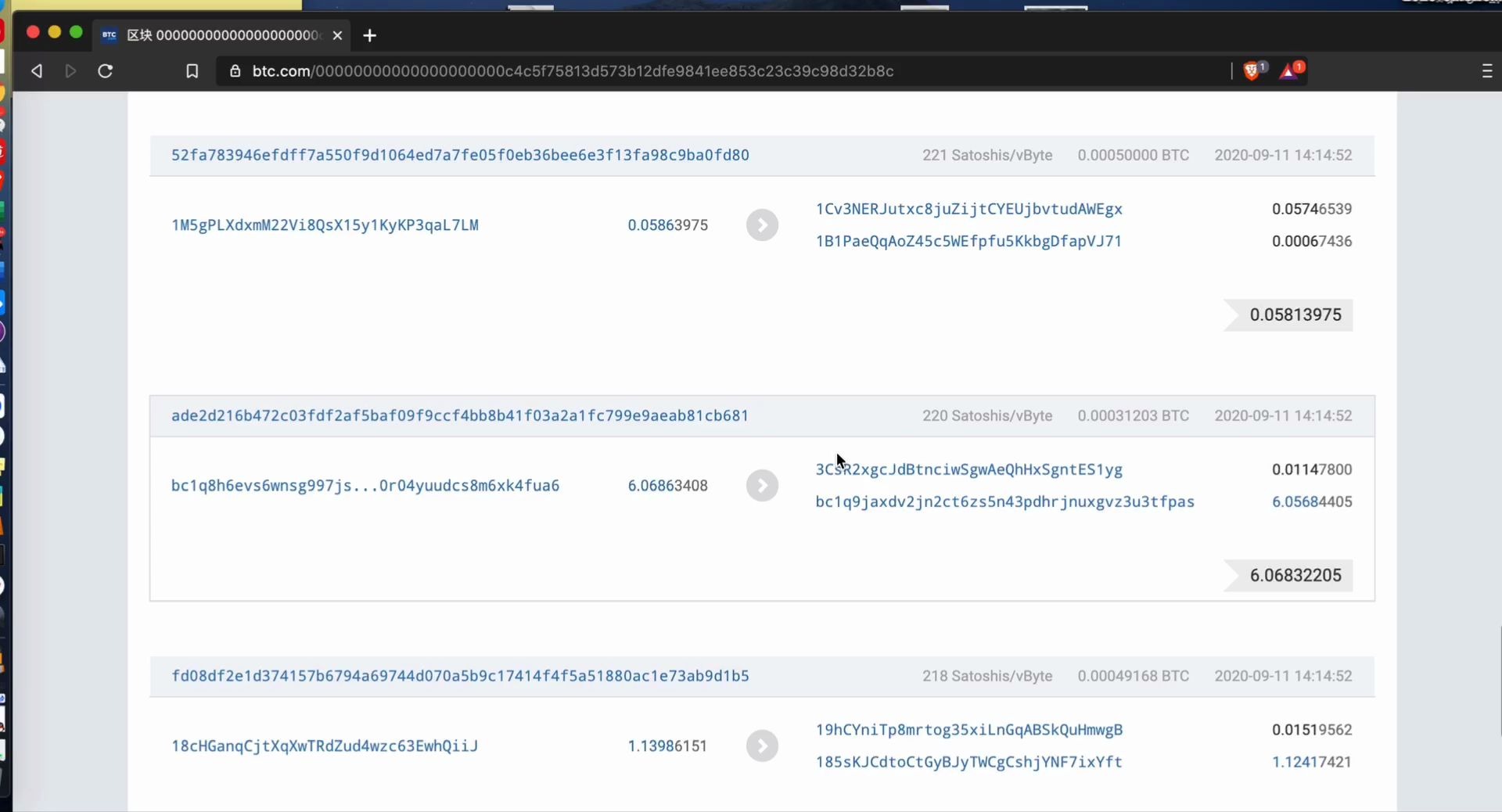This screenshot has height=812, width=1502.
Task: Click the address bar URL field
Action: tap(573, 71)
